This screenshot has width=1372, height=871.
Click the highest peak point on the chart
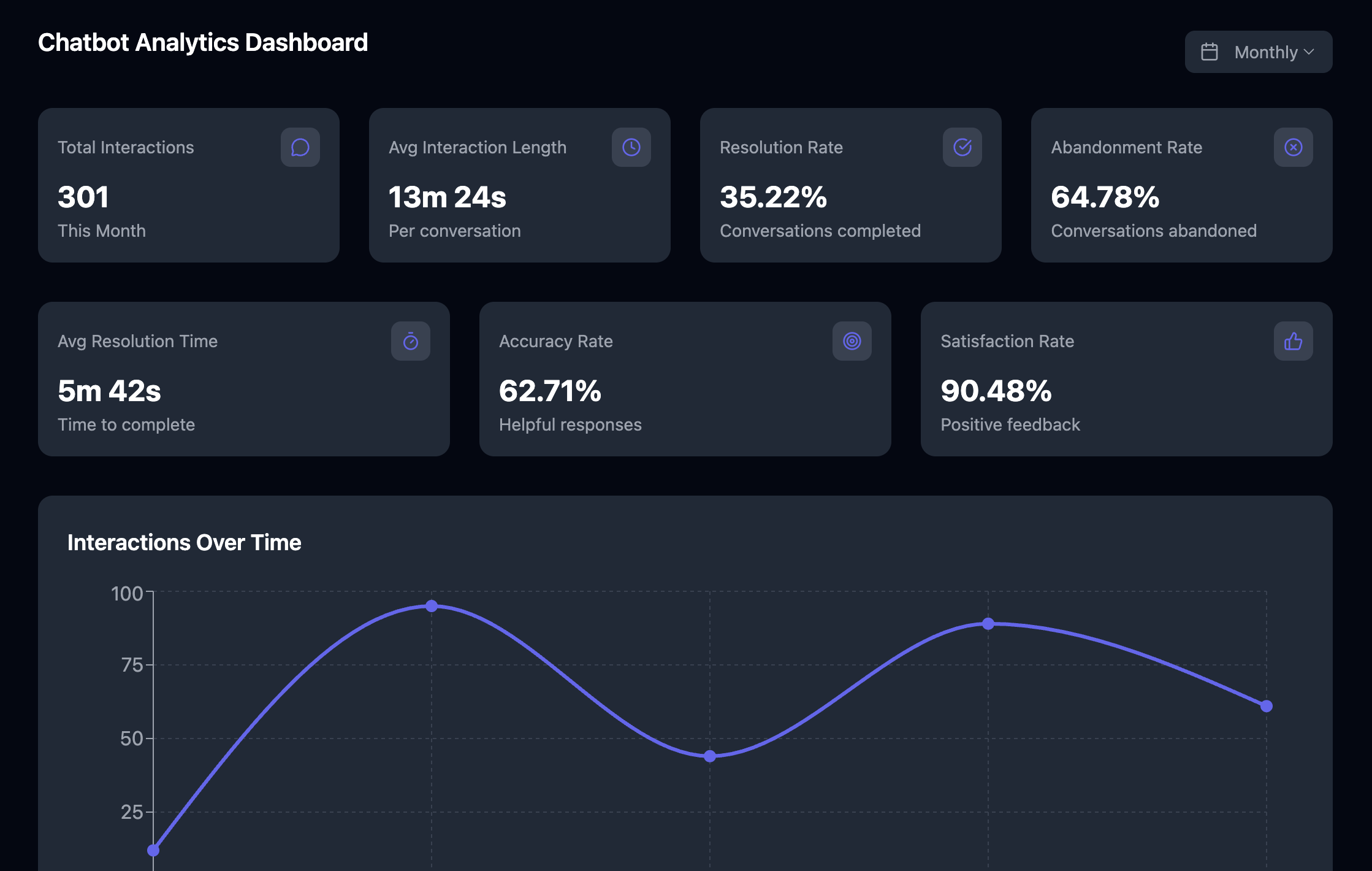[432, 606]
